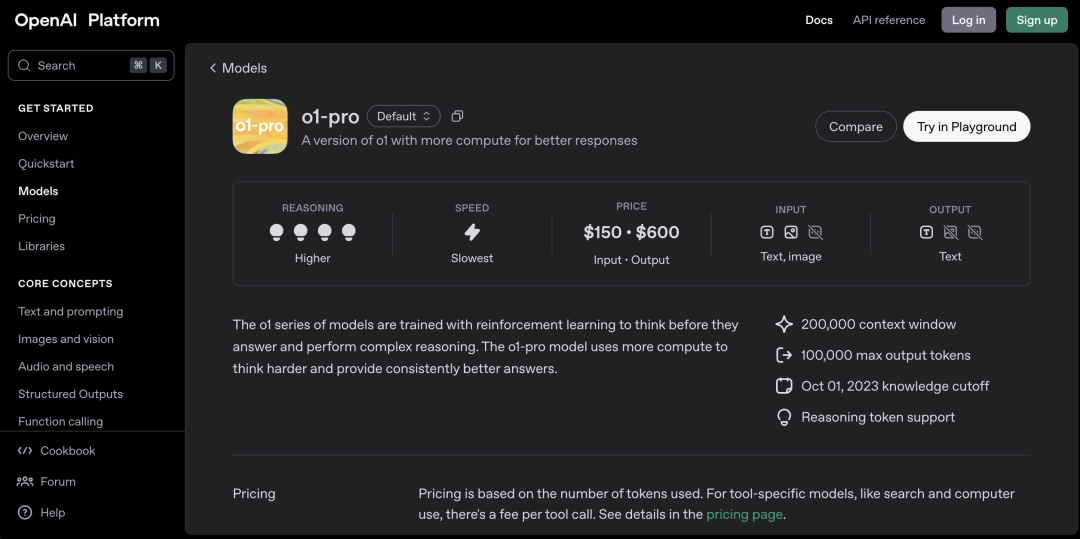Click the text output T icon
1080x539 pixels.
[x=926, y=233]
